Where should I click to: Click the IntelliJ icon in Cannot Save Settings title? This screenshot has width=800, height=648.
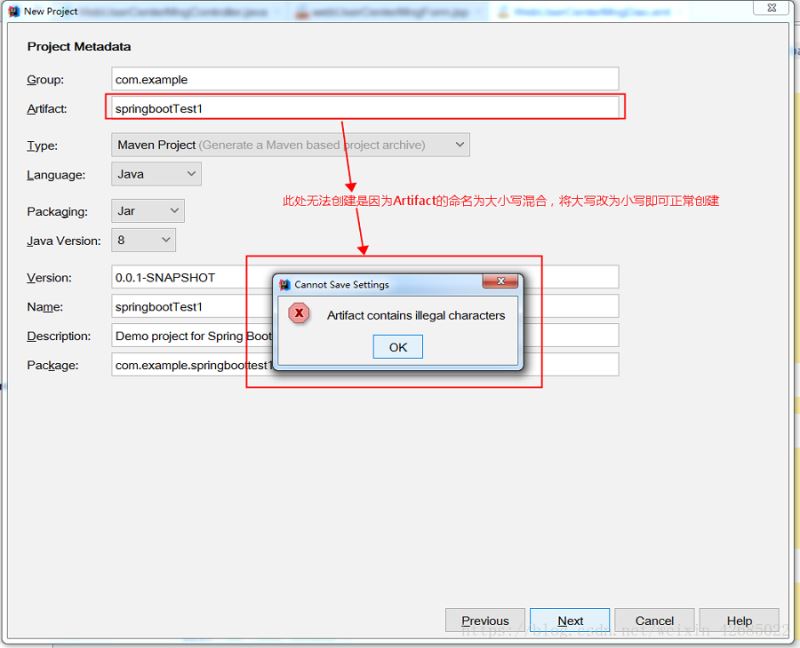[x=284, y=285]
